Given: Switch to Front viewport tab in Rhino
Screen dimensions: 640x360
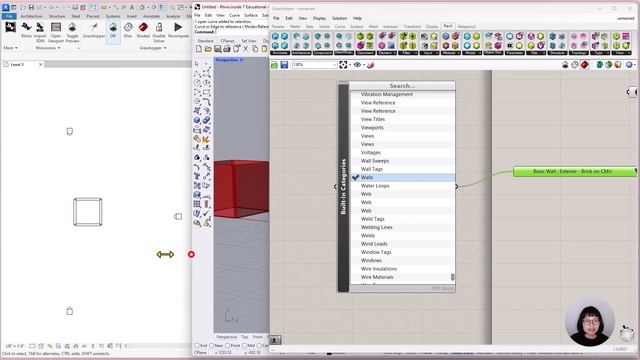Looking at the screenshot, I should tap(258, 337).
